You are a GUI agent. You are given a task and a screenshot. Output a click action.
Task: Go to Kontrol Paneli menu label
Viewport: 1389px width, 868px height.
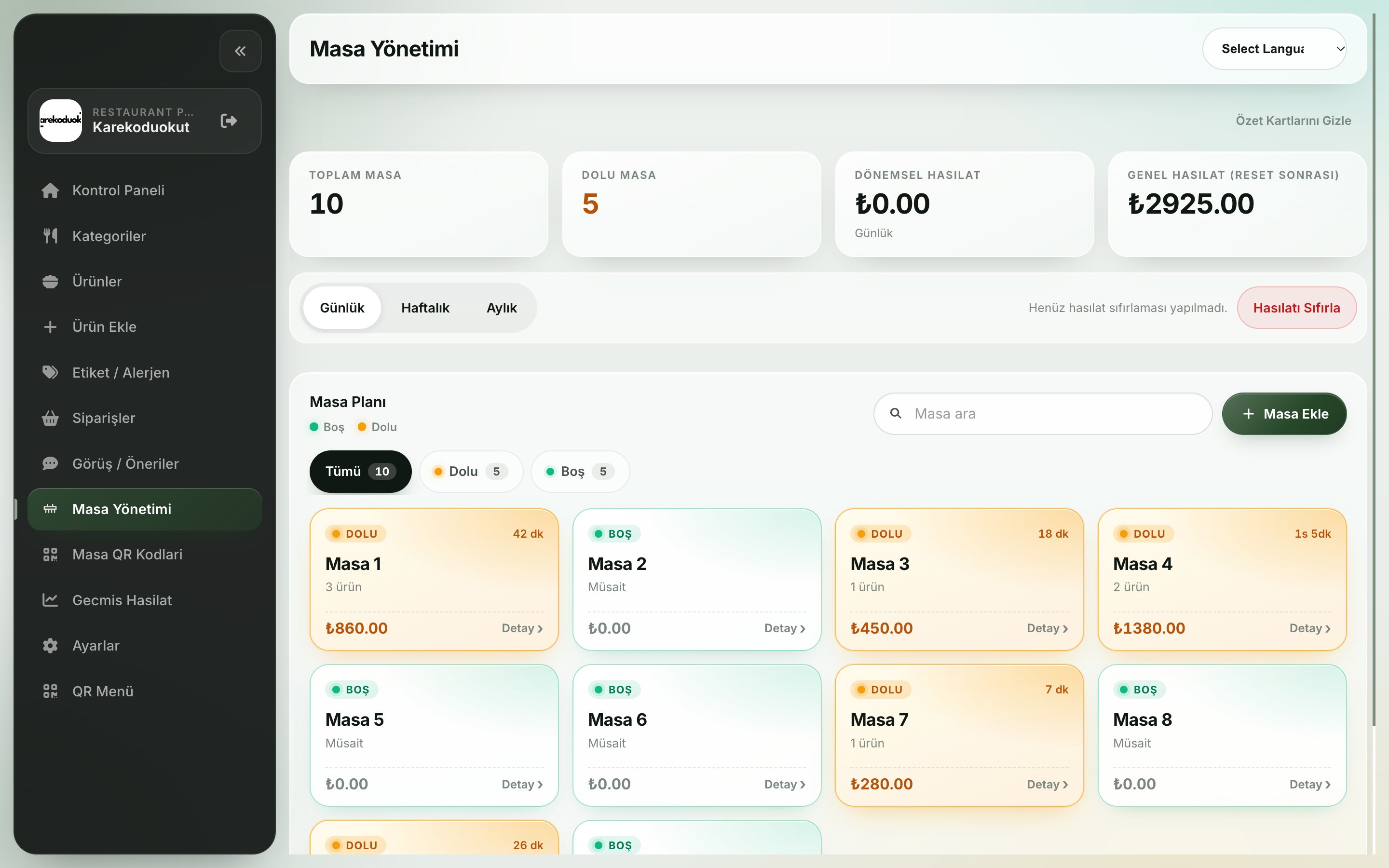click(118, 190)
